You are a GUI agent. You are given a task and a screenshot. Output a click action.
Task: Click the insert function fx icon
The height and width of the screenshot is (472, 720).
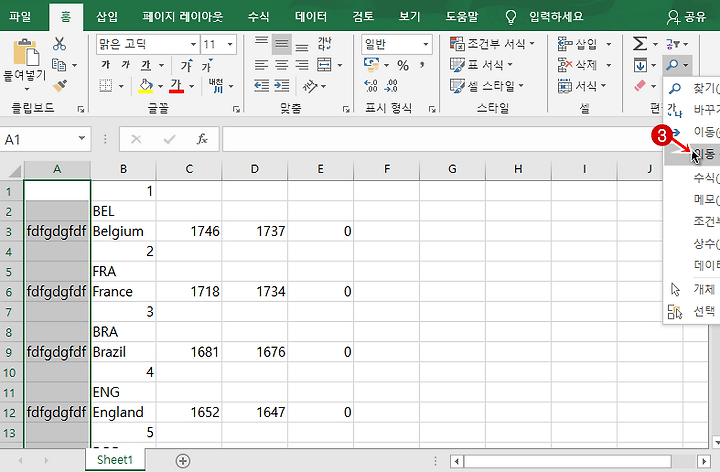pos(202,139)
